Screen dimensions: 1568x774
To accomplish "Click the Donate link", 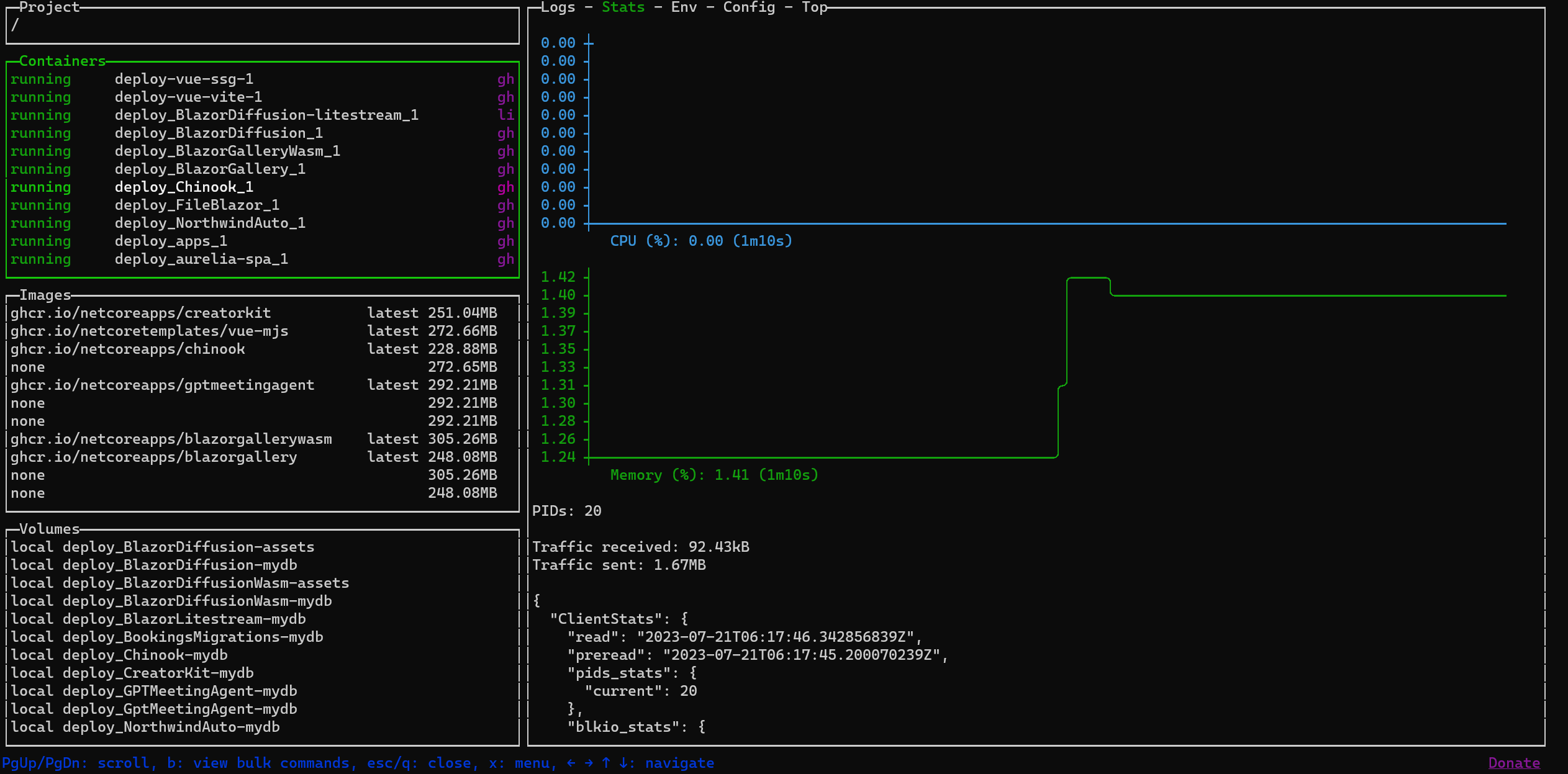I will pyautogui.click(x=1513, y=763).
